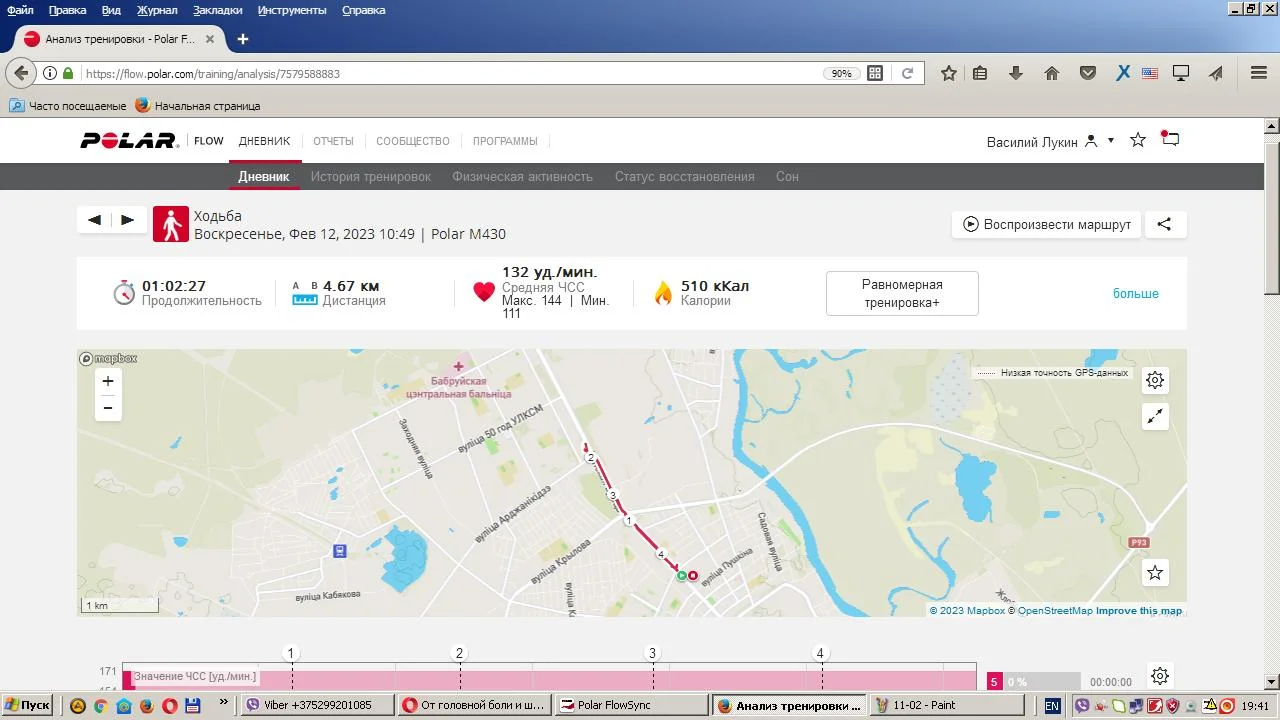1280x720 pixels.
Task: Click 'больше' to expand training details
Action: [x=1136, y=294]
